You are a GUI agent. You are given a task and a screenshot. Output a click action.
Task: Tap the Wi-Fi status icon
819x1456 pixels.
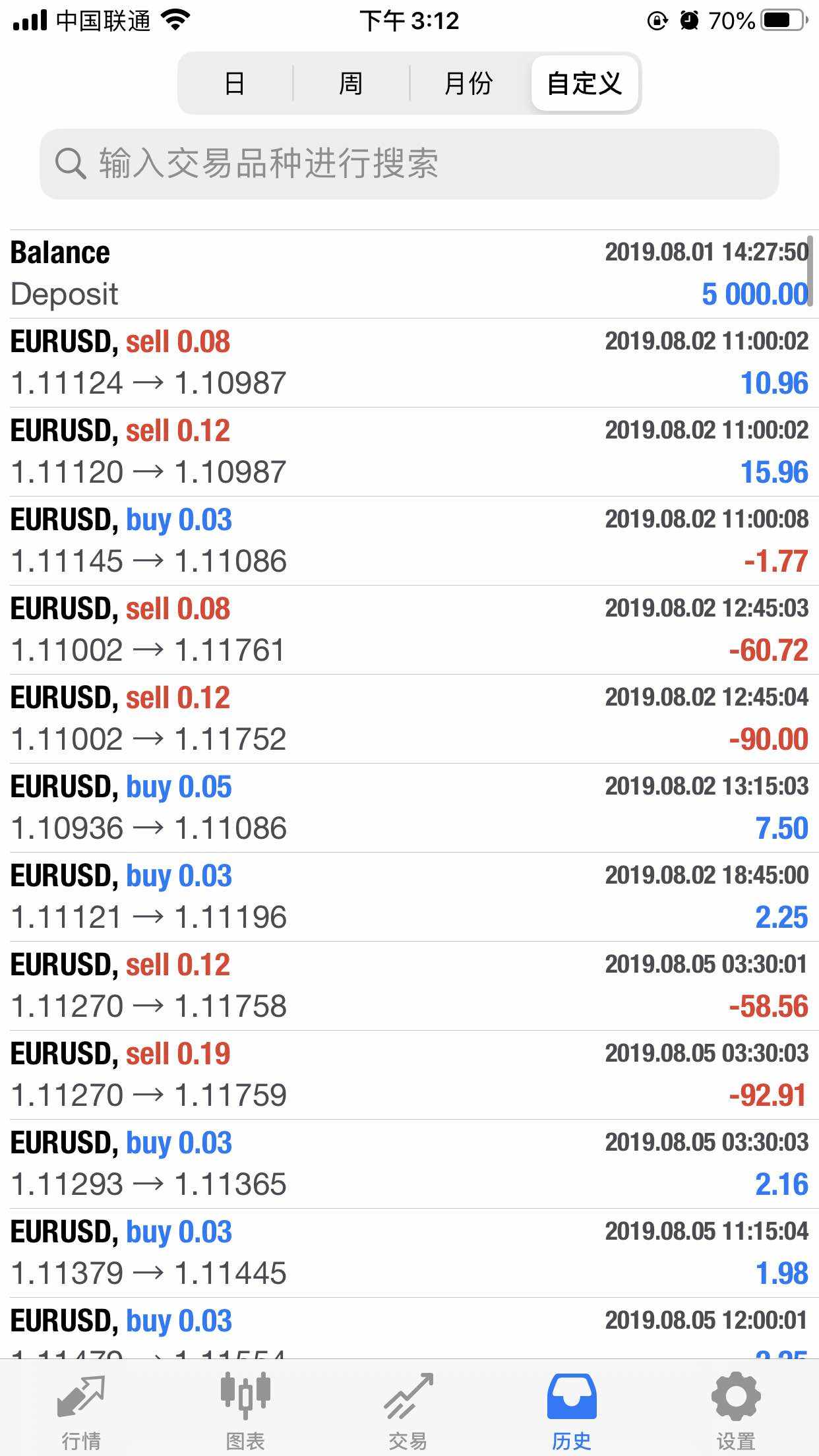175,21
